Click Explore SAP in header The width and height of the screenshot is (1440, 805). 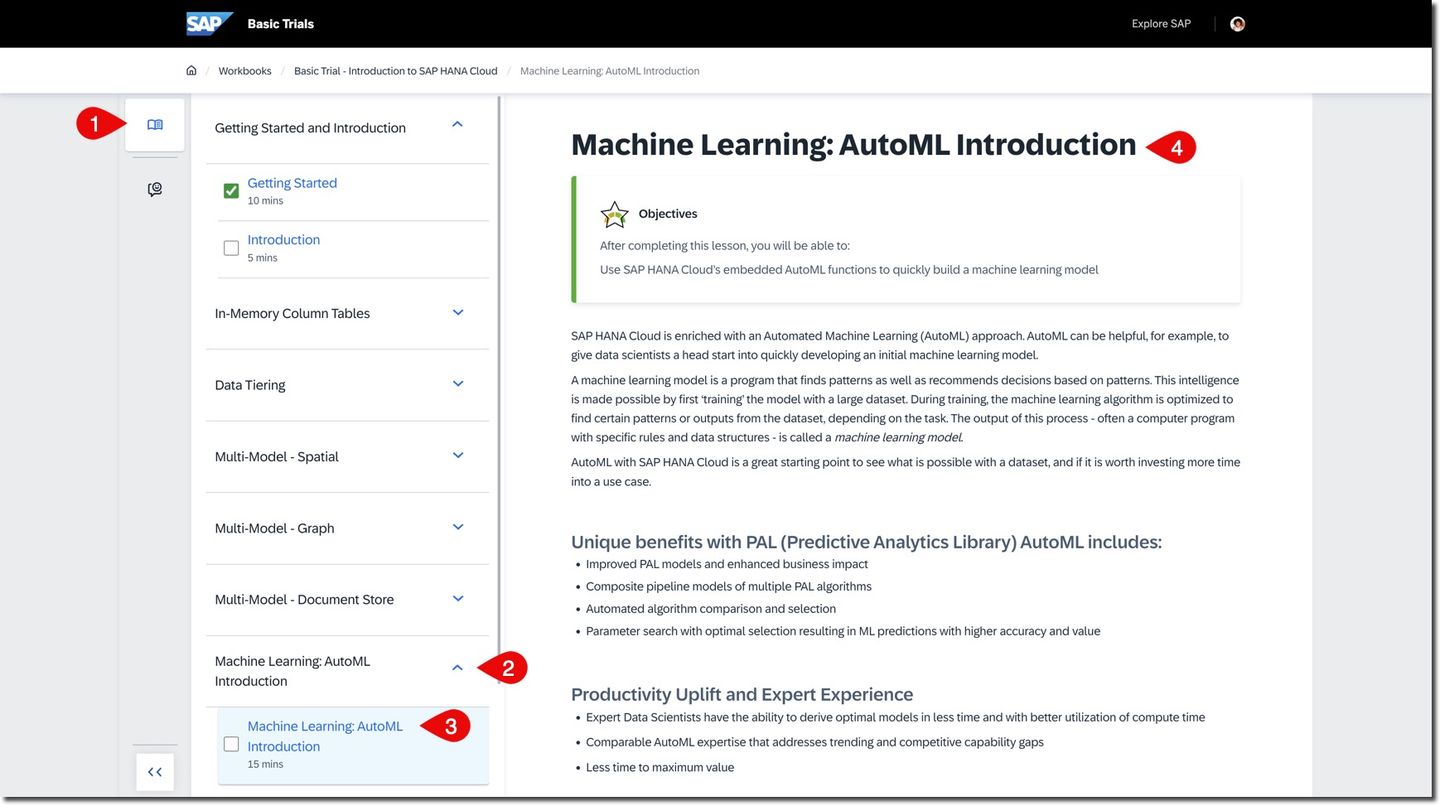(x=1161, y=24)
